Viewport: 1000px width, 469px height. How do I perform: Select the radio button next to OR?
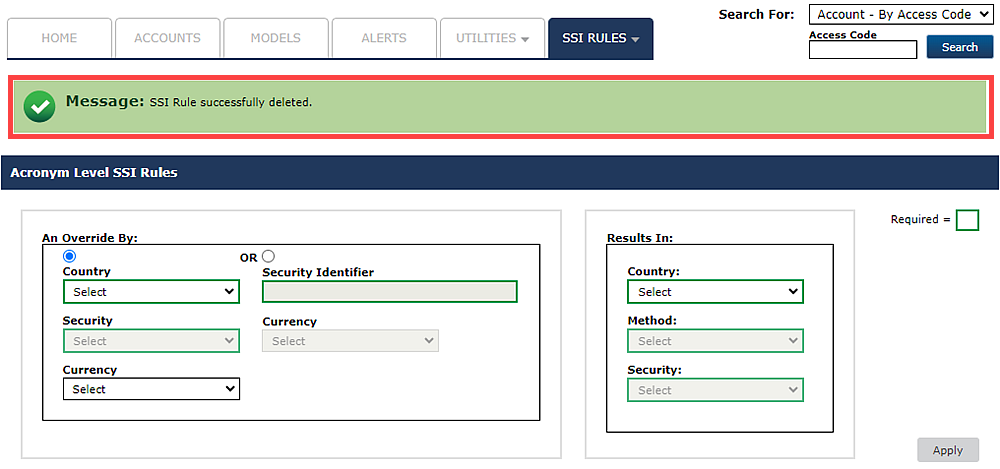[x=268, y=257]
